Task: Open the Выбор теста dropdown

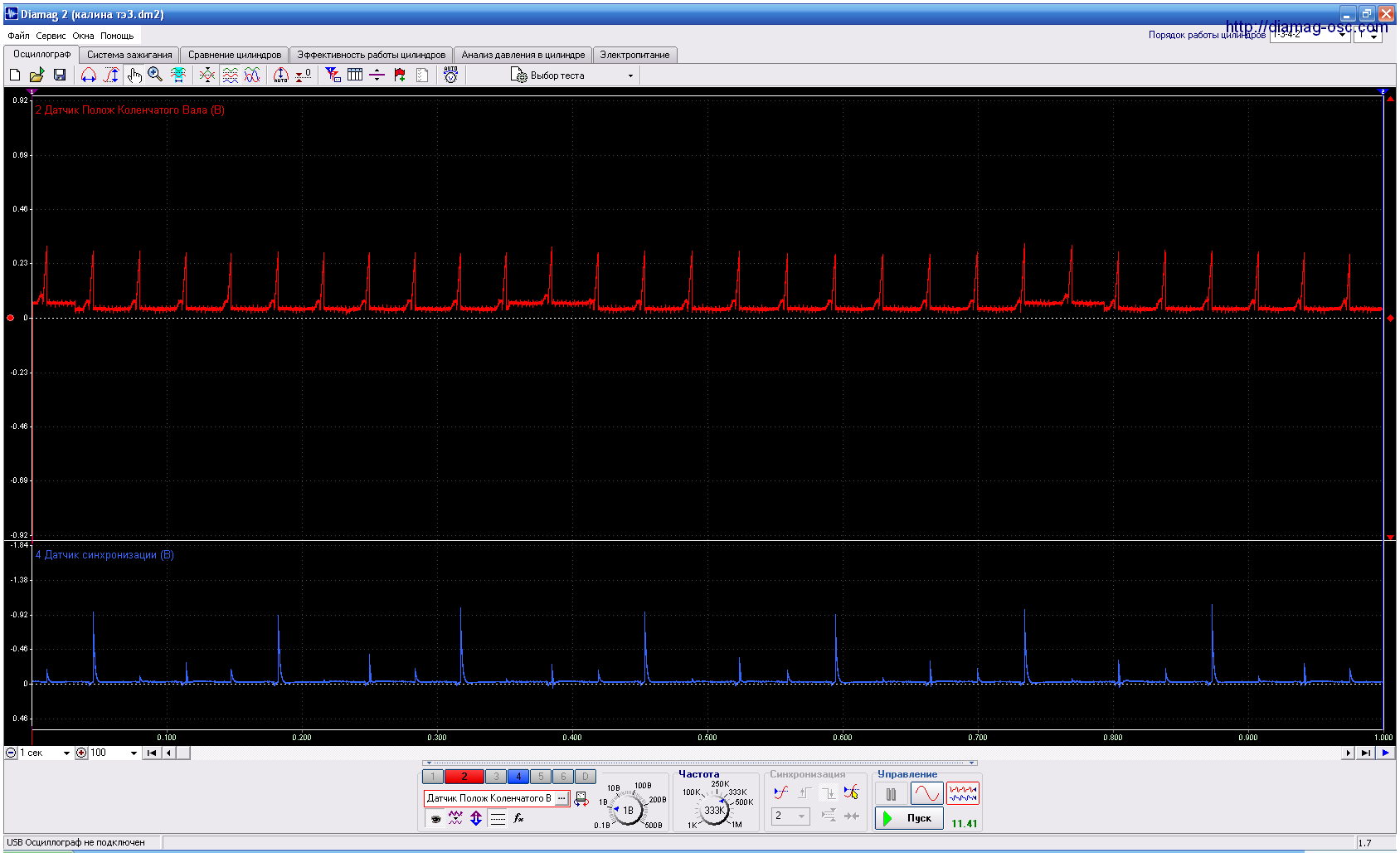Action: [x=572, y=76]
